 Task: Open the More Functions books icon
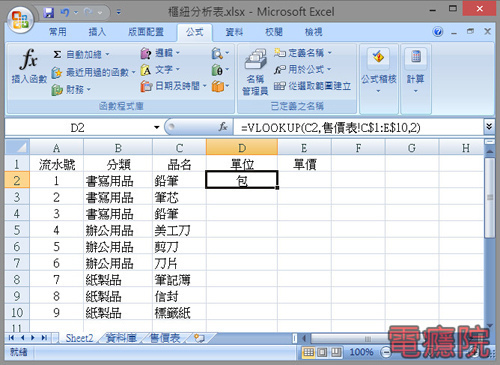click(218, 86)
